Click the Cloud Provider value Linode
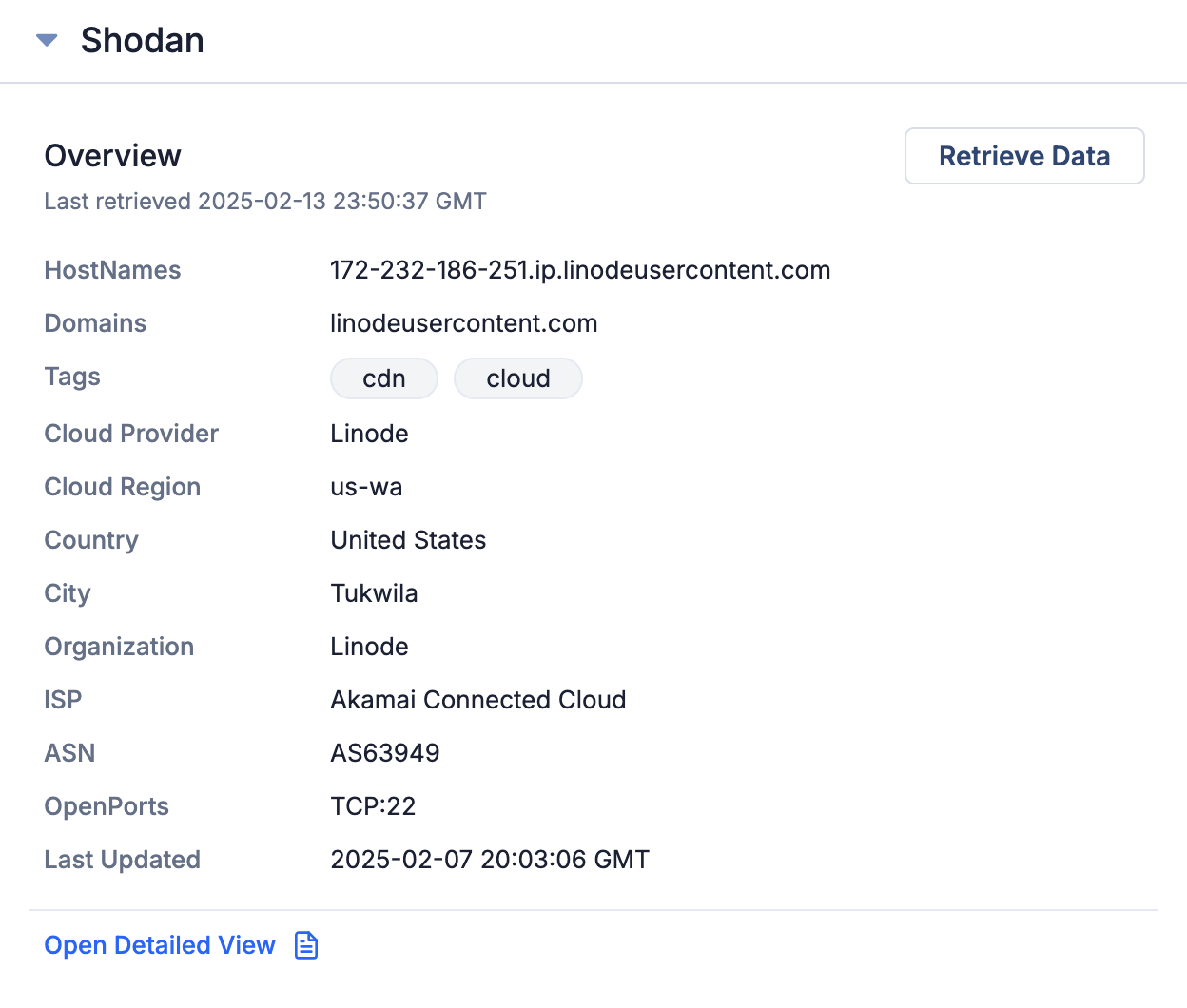1187x1008 pixels. (x=369, y=434)
